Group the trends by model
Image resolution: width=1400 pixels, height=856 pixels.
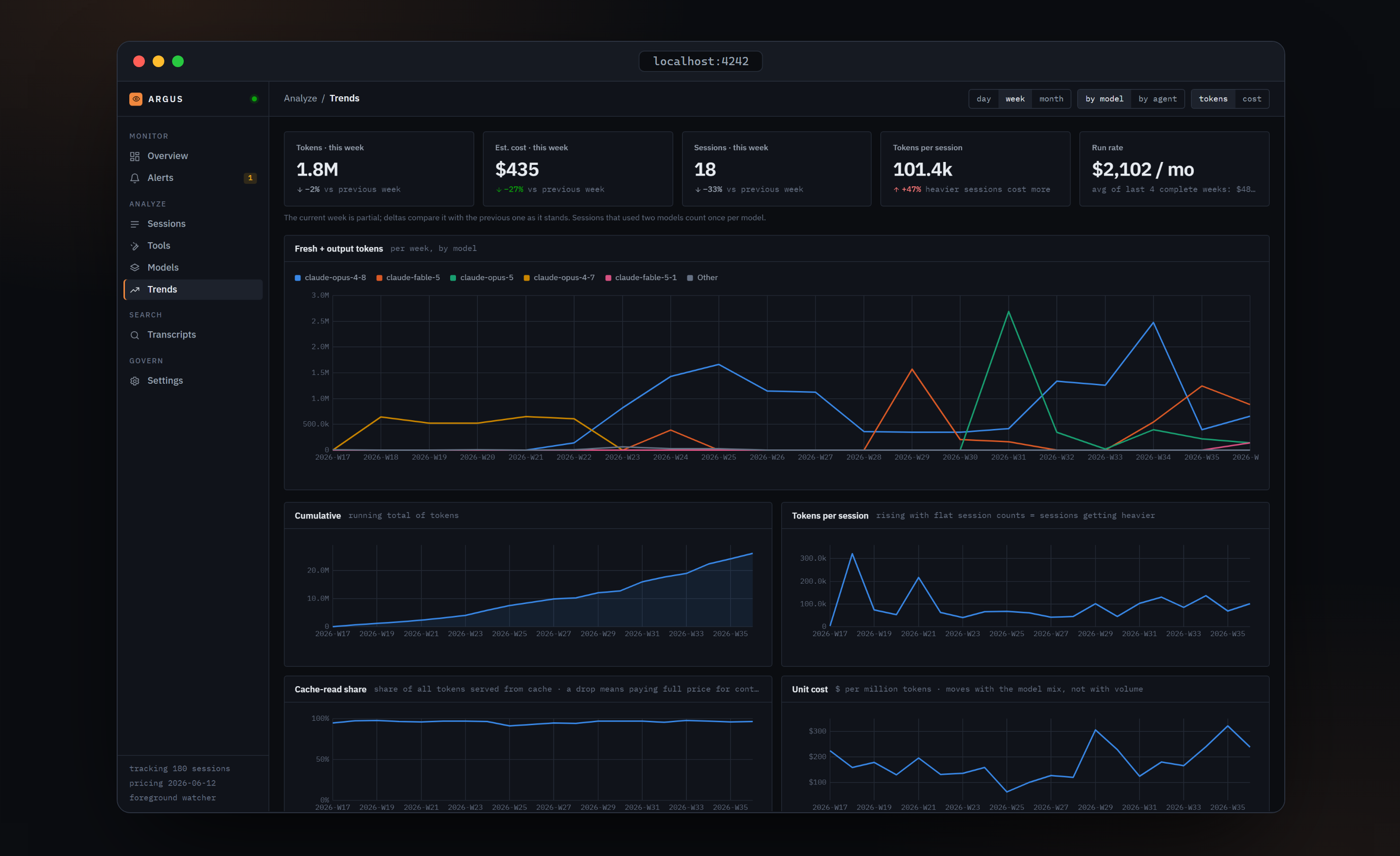1104,99
